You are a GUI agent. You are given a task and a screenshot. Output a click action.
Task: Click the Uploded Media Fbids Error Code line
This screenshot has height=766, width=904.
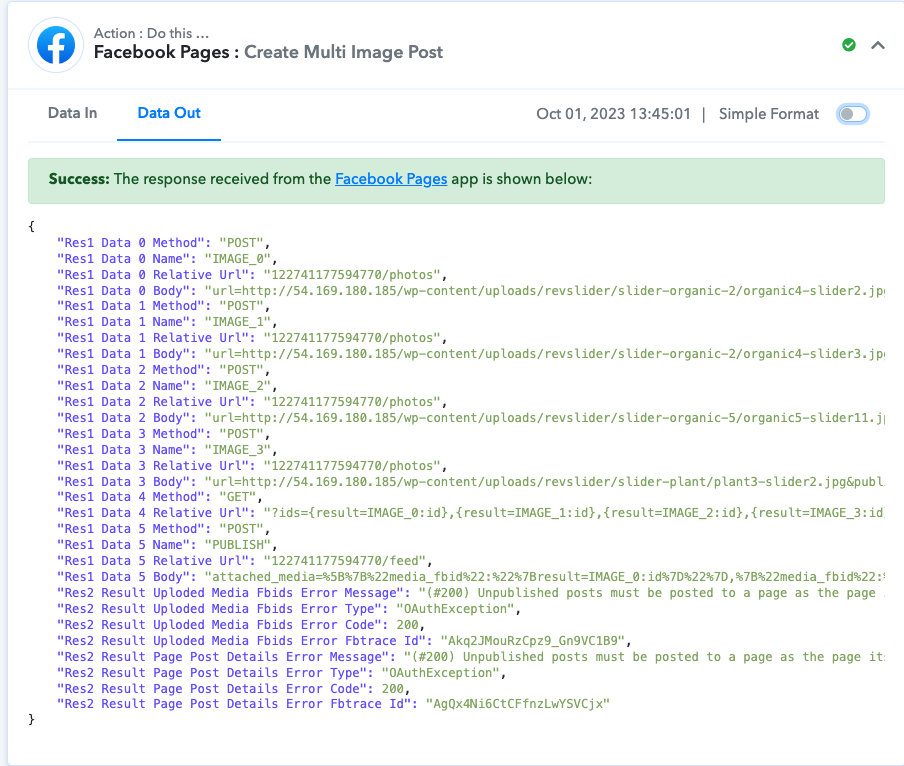tap(240, 625)
